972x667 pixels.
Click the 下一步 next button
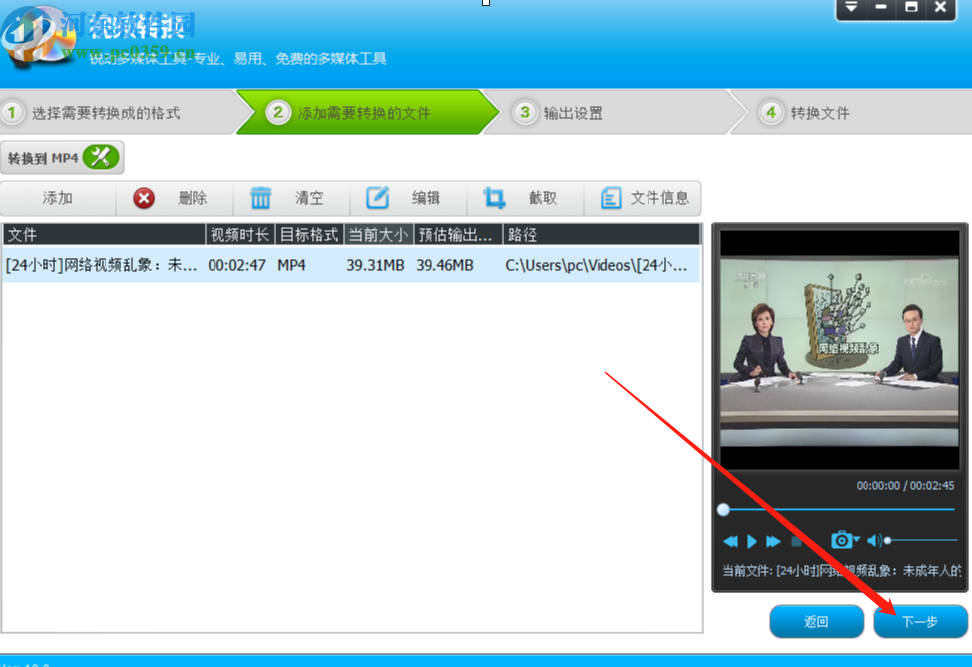coord(921,621)
